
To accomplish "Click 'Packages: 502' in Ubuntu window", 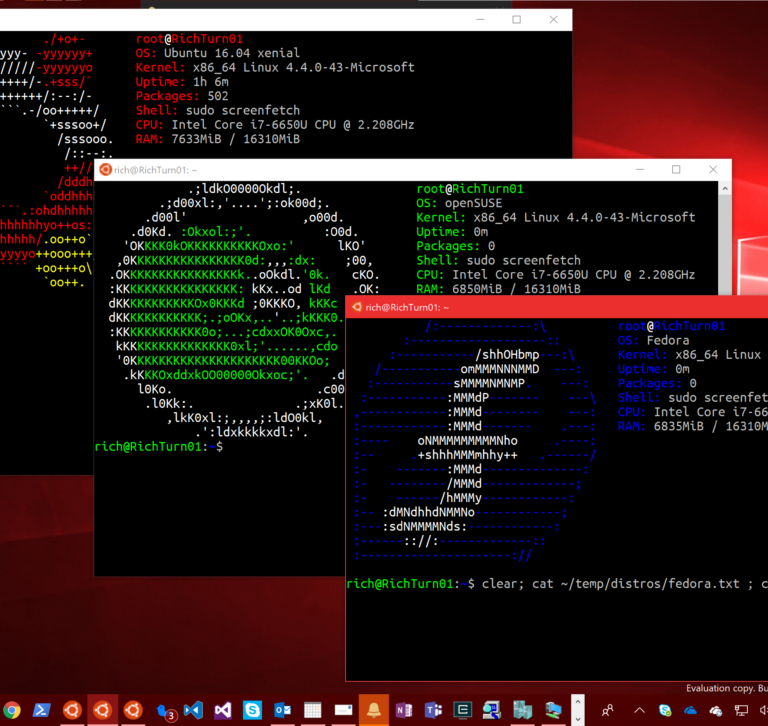I will coord(182,96).
